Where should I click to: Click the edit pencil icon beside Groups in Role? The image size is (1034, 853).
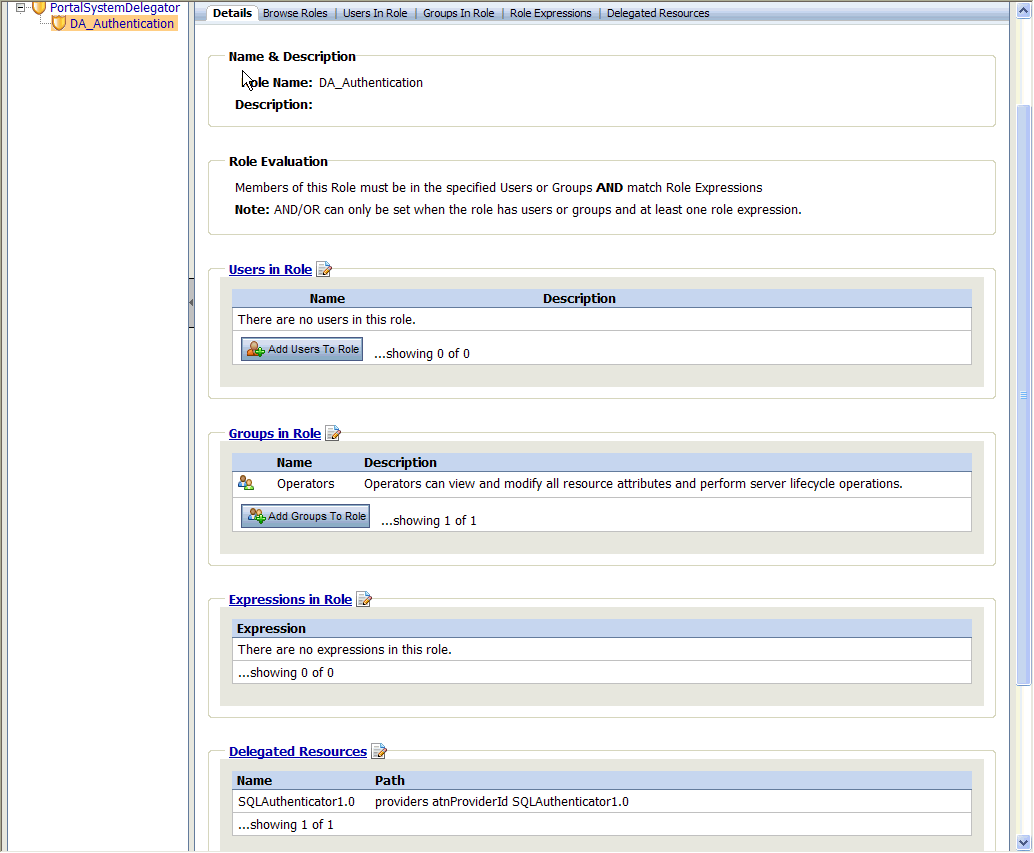tap(332, 433)
